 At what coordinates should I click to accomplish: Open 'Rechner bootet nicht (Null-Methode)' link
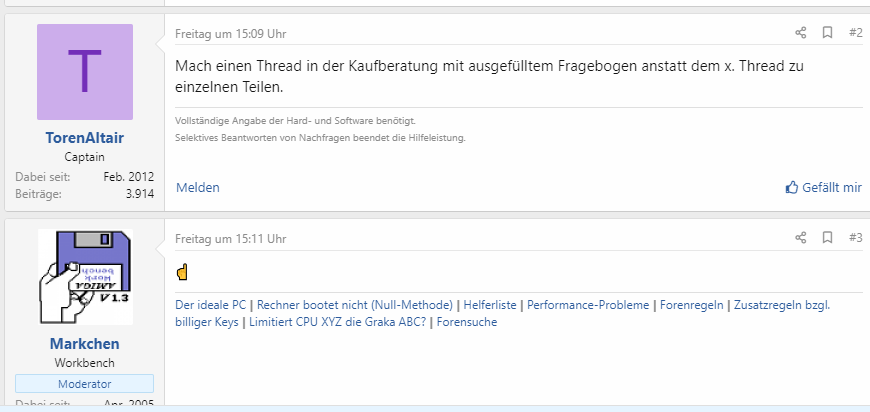[x=356, y=305]
